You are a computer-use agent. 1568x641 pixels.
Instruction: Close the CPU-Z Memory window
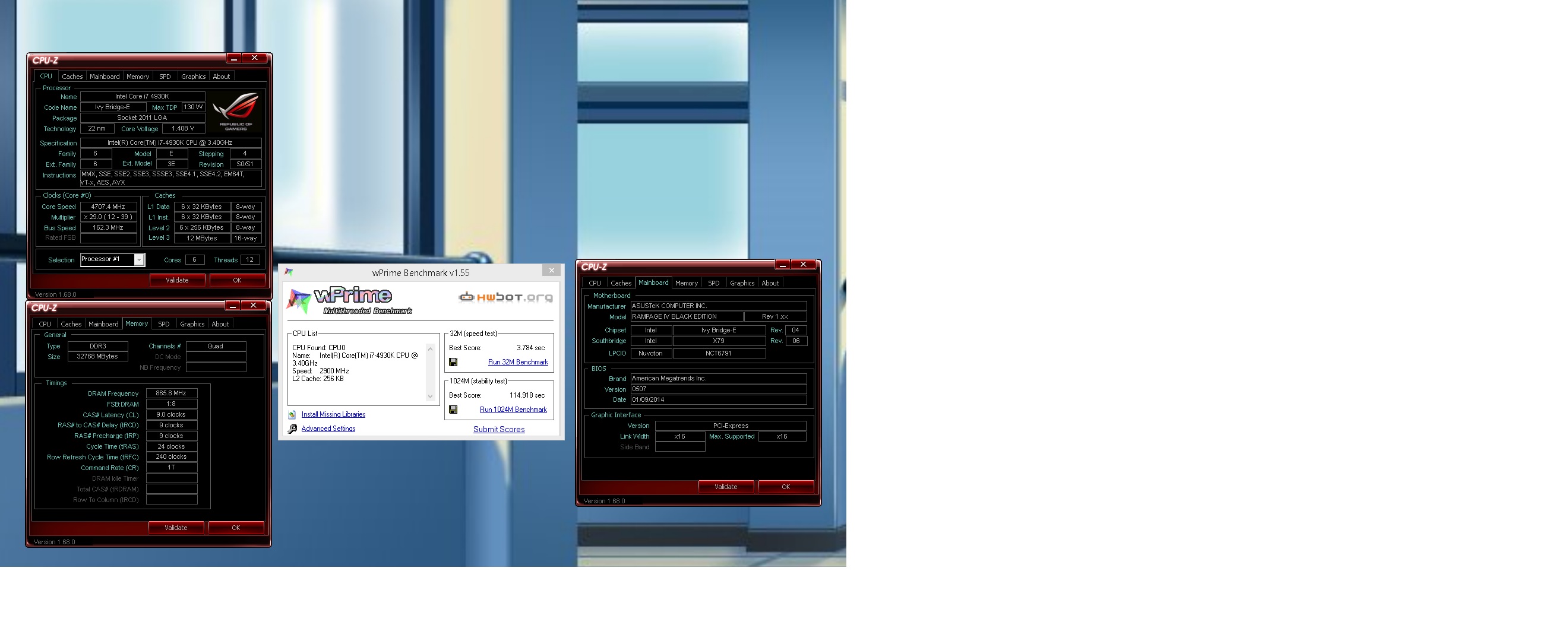[253, 306]
